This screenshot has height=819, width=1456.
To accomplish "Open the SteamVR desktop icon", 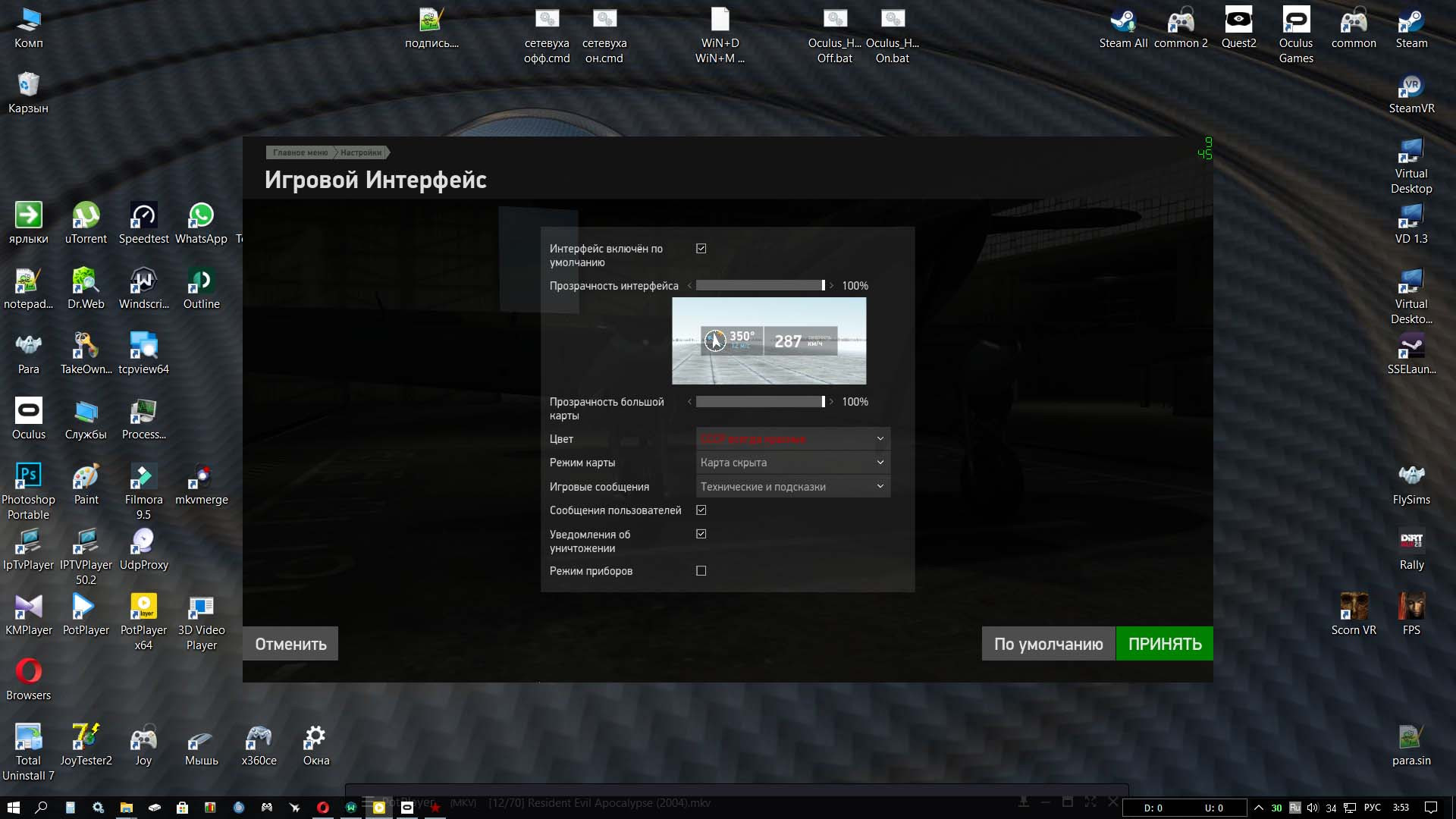I will 1411,93.
